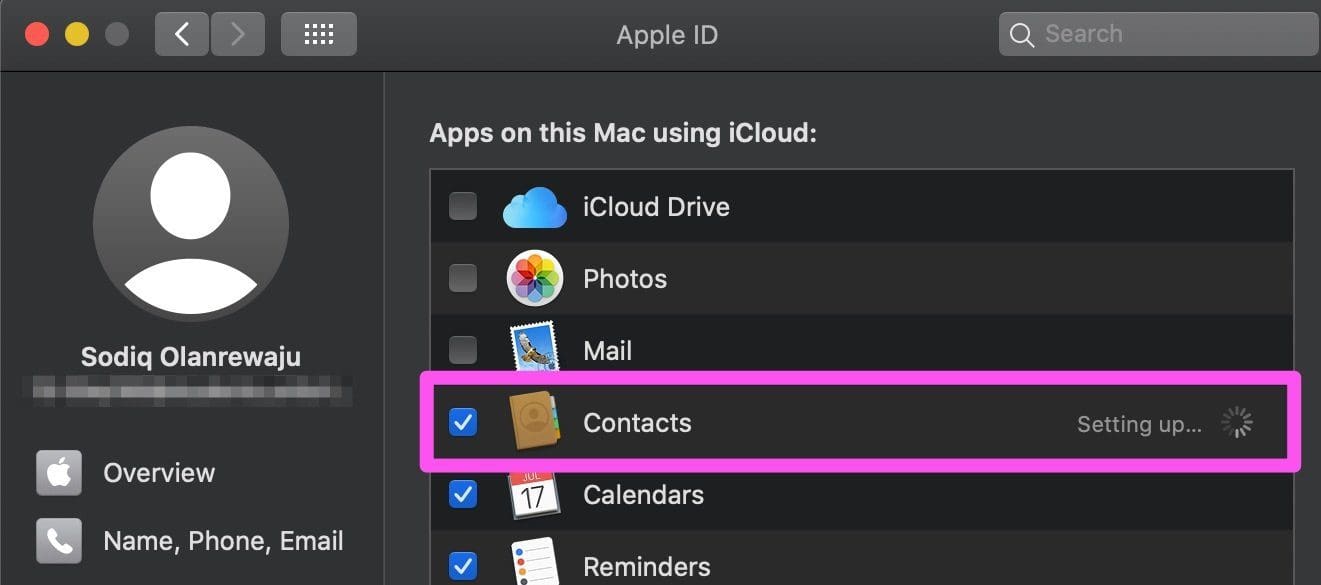Screen dimensions: 1321x585
Task: Close the Apple ID window
Action: point(37,34)
